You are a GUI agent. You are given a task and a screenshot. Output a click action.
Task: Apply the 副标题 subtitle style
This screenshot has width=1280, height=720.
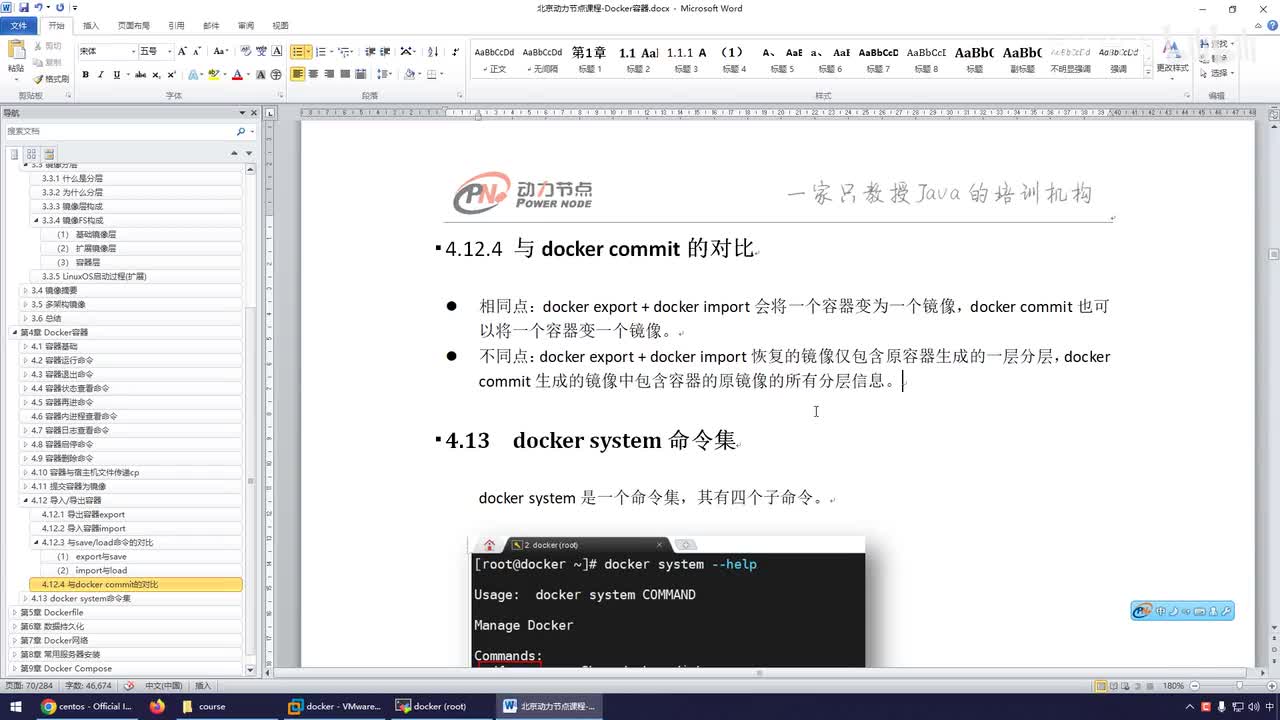(1022, 60)
